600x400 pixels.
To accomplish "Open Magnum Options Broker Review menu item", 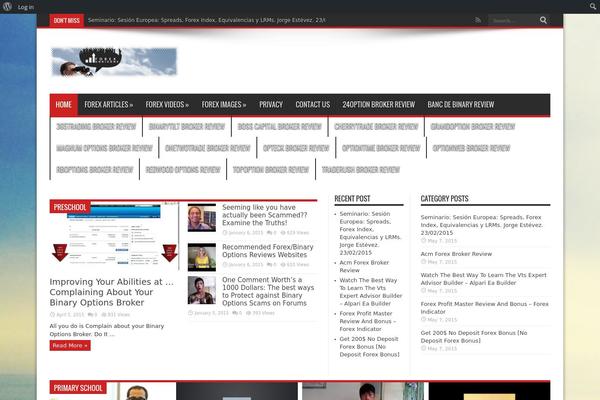I will tap(104, 148).
